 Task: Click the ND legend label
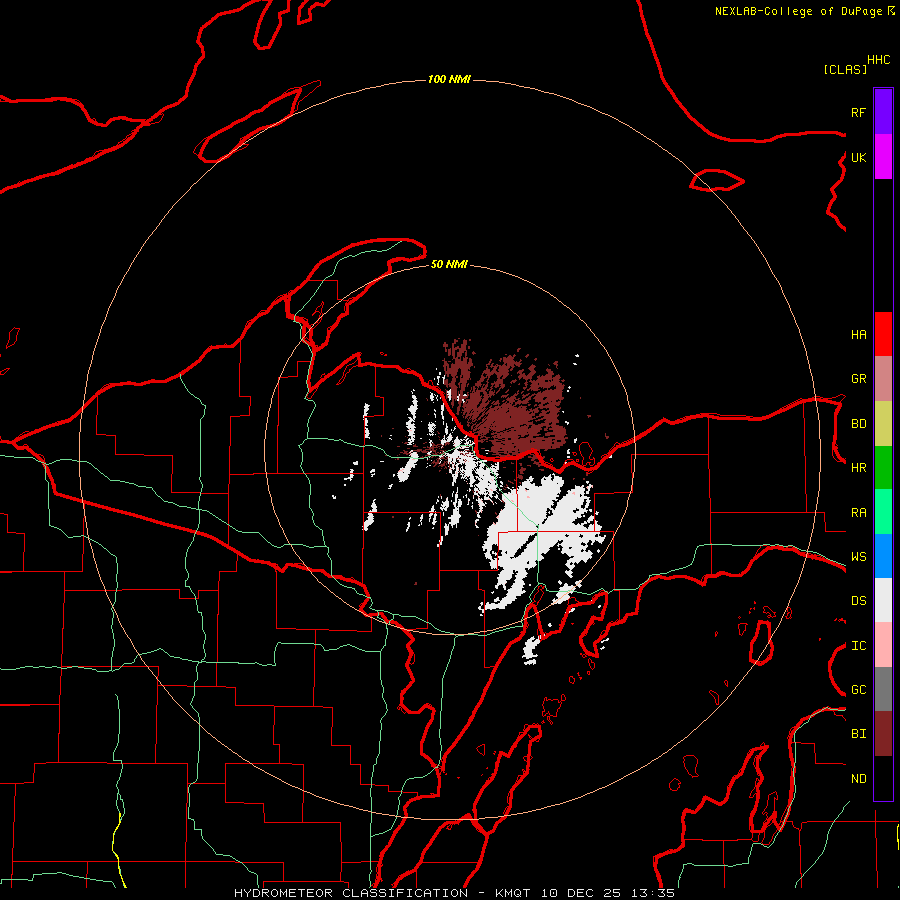(x=858, y=779)
